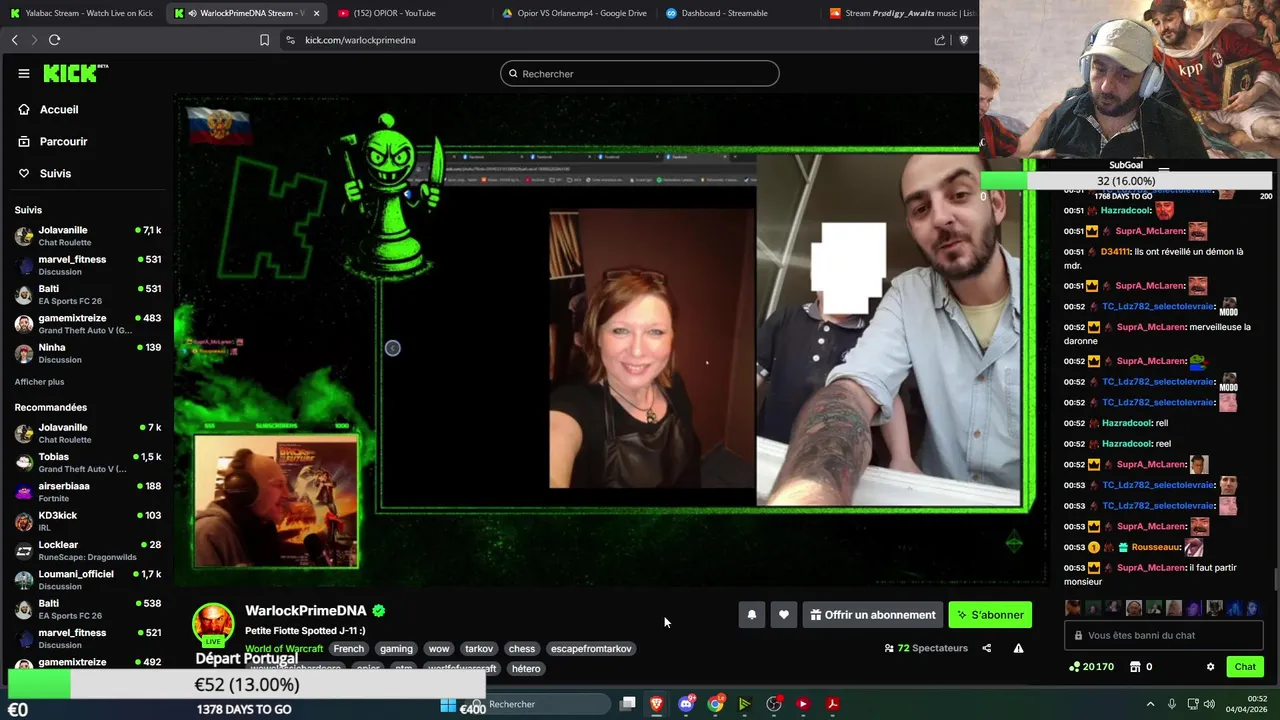The width and height of the screenshot is (1280, 720).
Task: Open Ninha channel in the sidebar
Action: 88,353
